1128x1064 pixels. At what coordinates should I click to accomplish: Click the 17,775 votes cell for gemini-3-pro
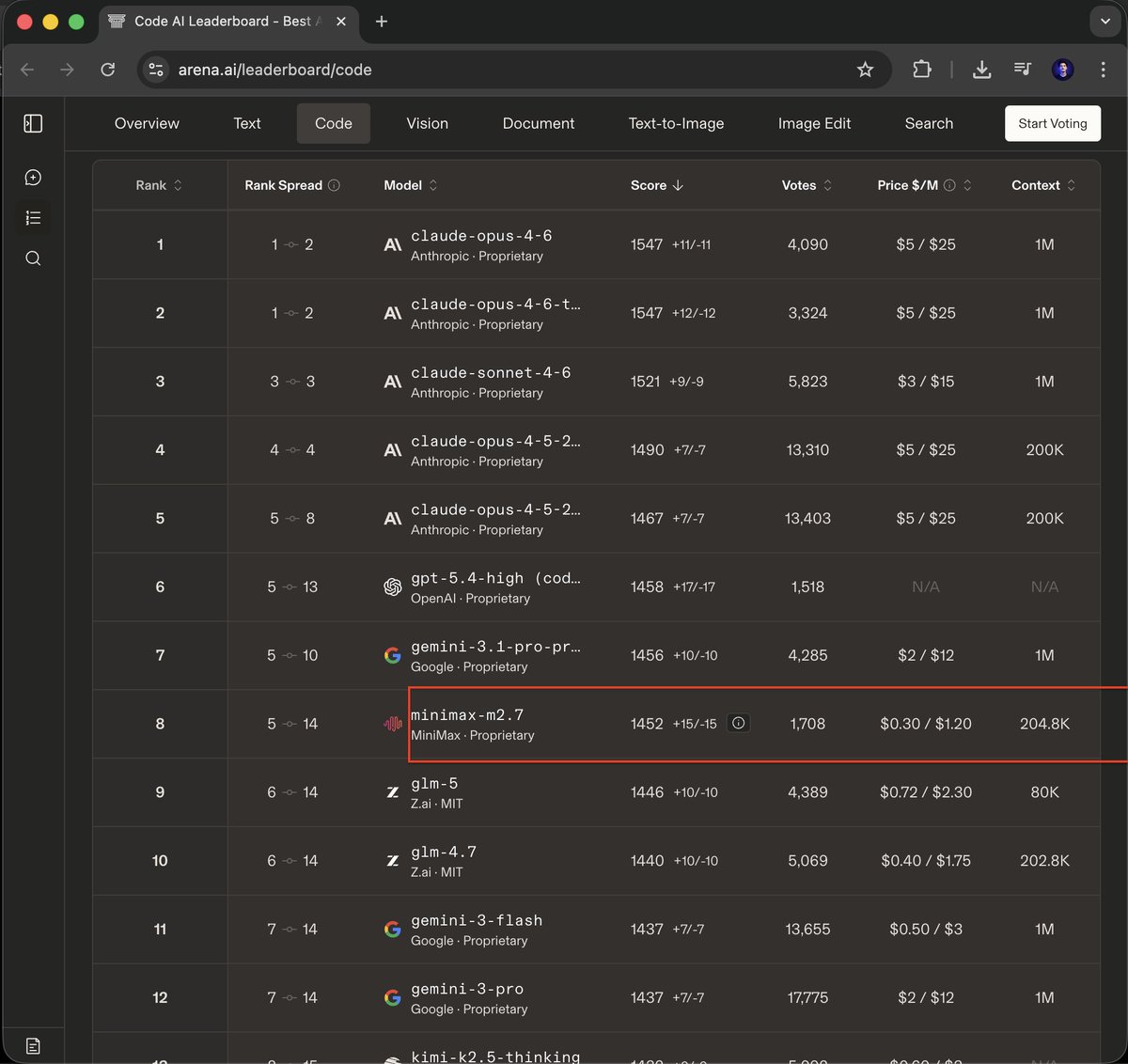coord(807,998)
